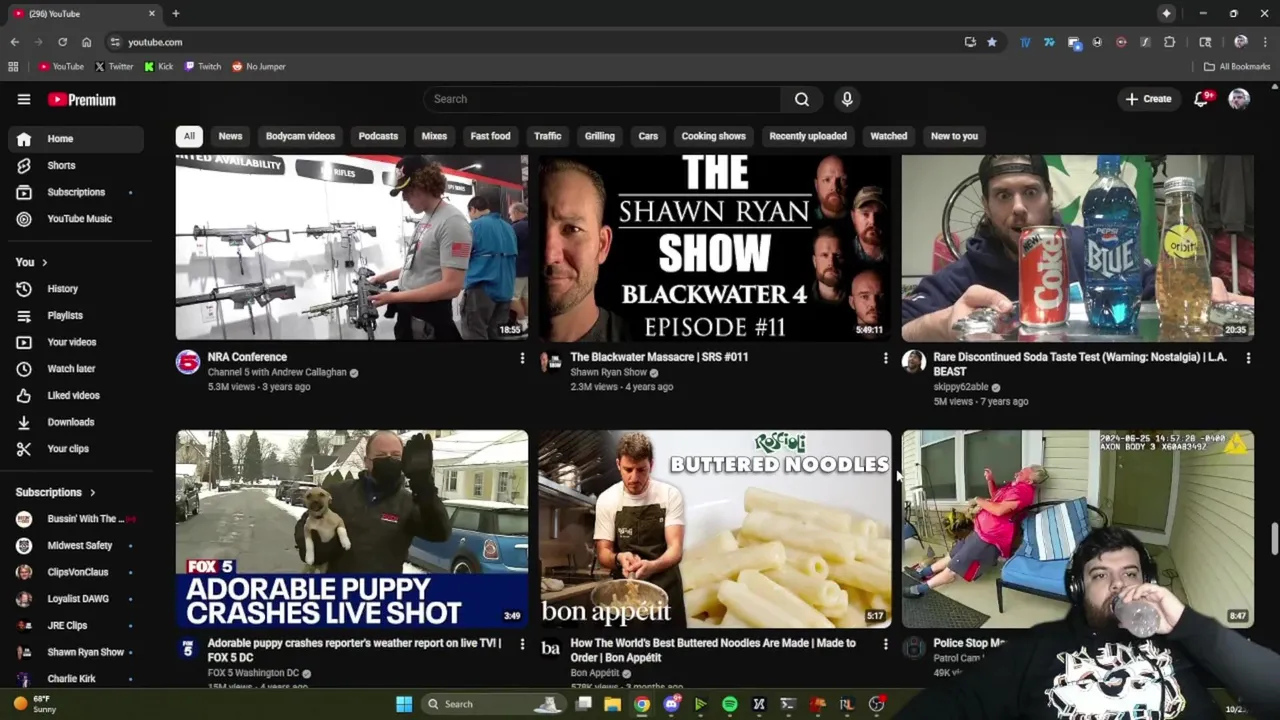Open the account avatar menu

tap(1239, 99)
